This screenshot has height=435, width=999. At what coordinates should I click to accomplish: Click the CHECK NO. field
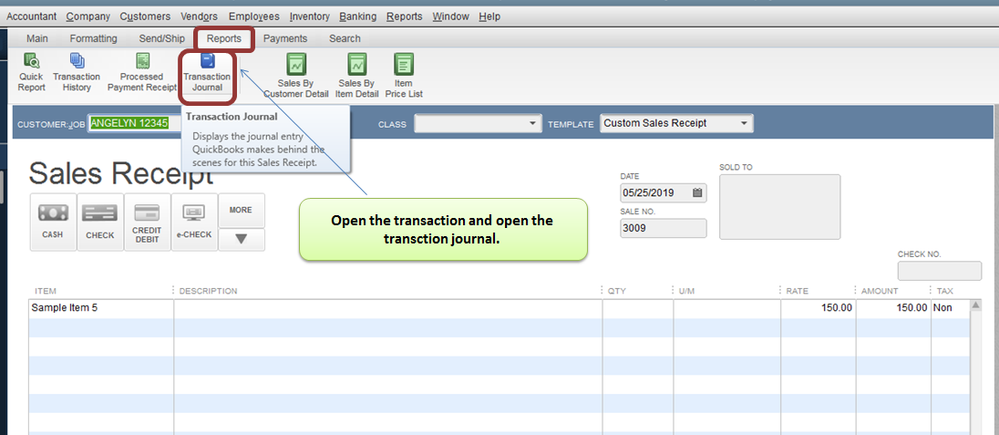coord(940,271)
